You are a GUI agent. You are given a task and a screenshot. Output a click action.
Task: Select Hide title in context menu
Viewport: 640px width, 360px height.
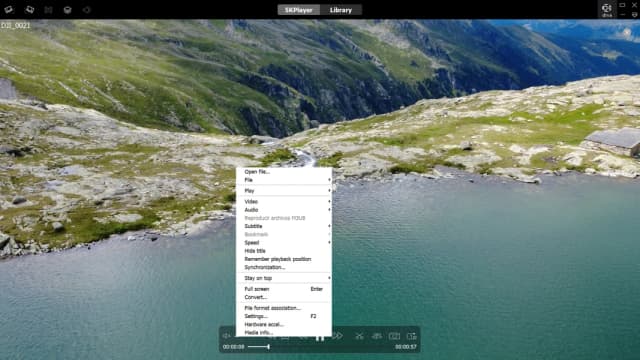point(284,251)
